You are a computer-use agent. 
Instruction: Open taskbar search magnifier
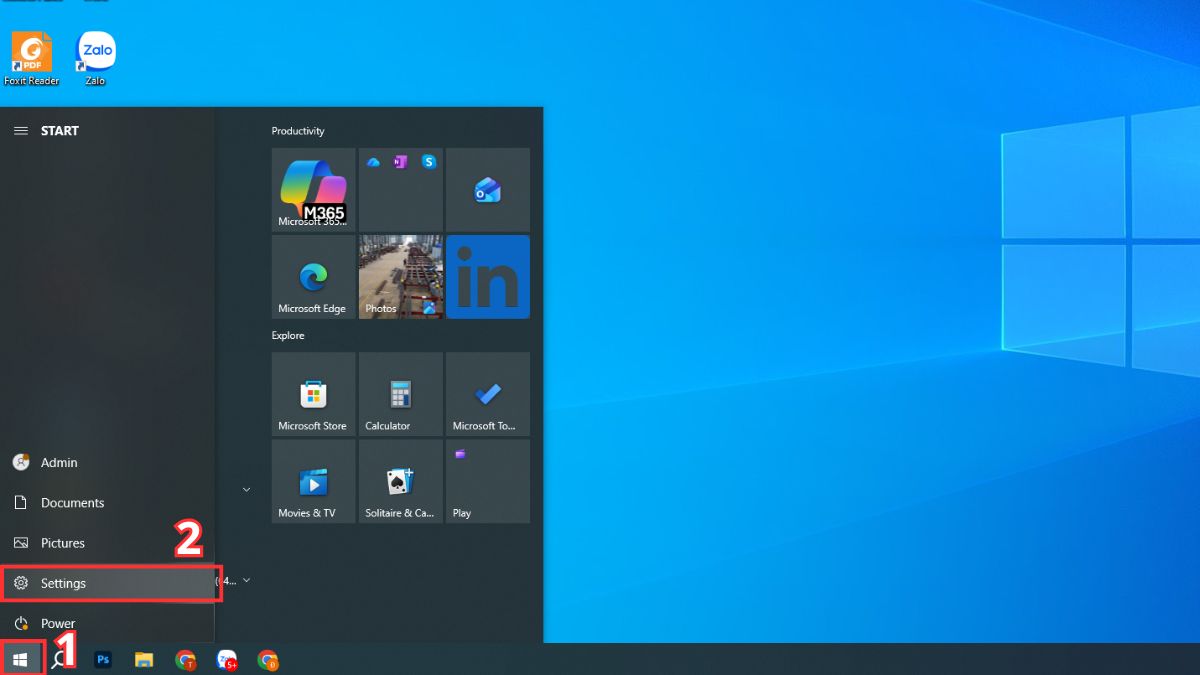[x=60, y=659]
